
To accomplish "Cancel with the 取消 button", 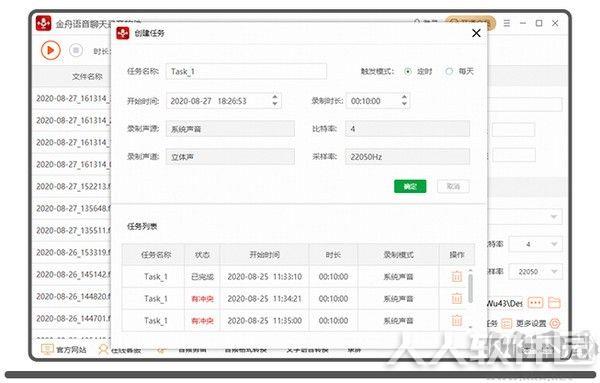I will [x=453, y=186].
